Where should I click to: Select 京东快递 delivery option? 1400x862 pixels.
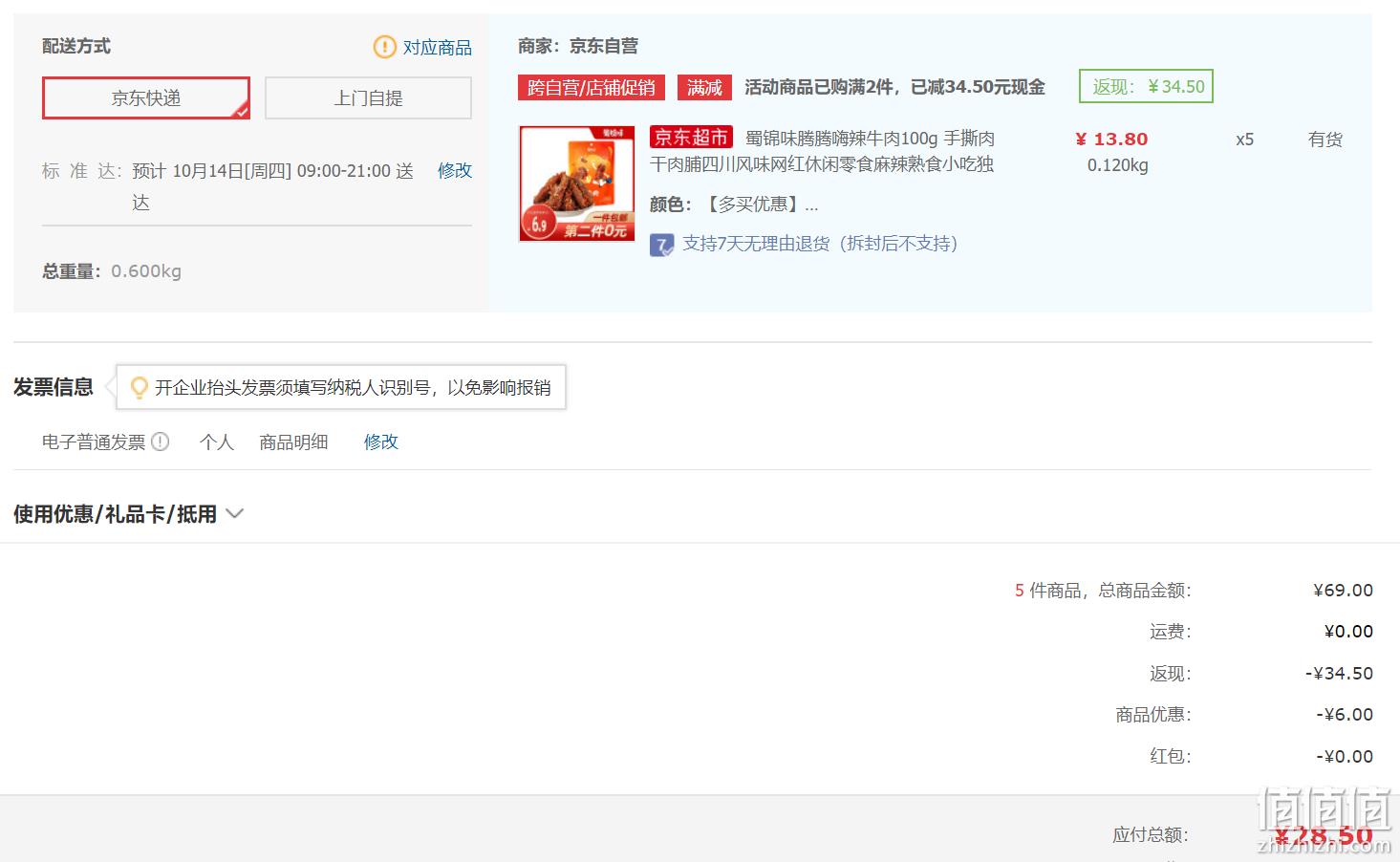(146, 98)
